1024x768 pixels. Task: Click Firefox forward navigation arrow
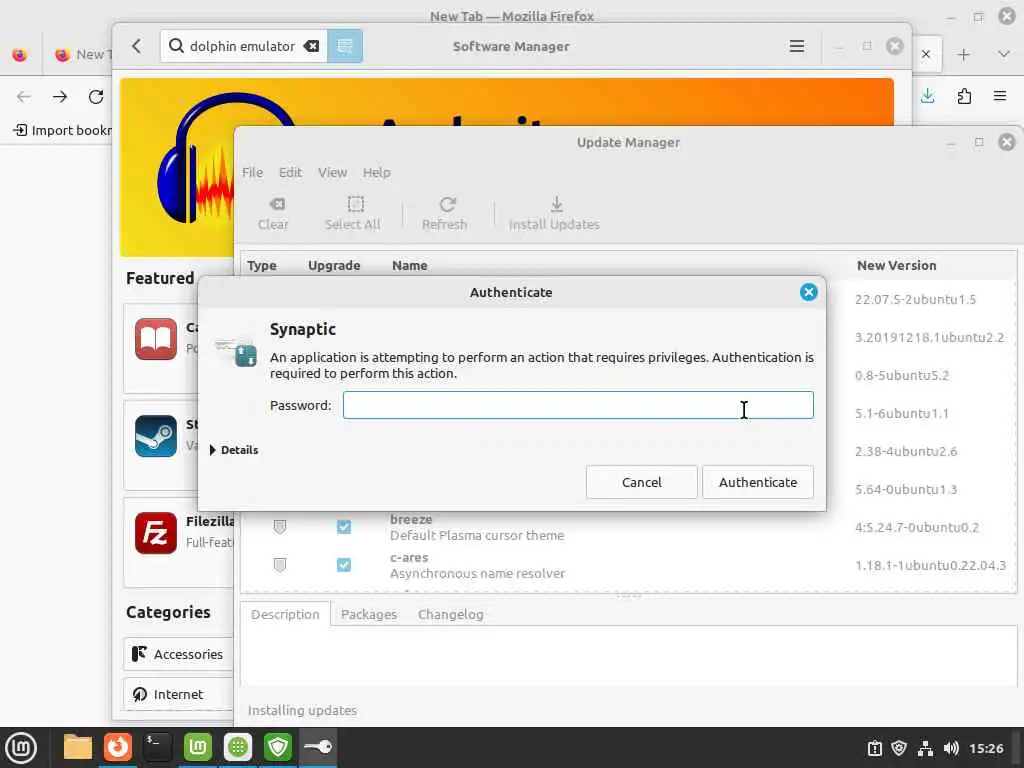60,97
